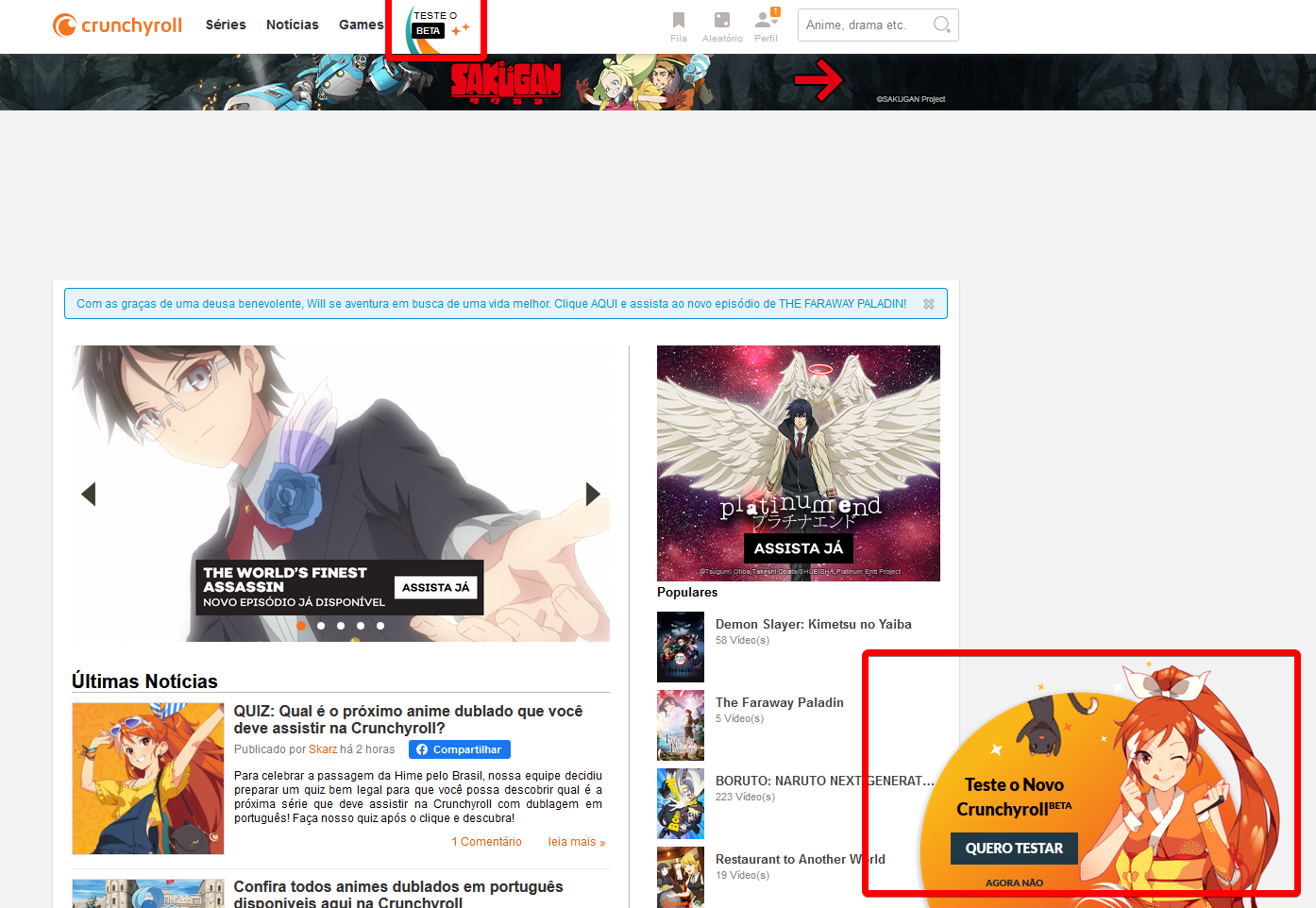1316x908 pixels.
Task: Click the Aleatório dice icon
Action: (x=722, y=20)
